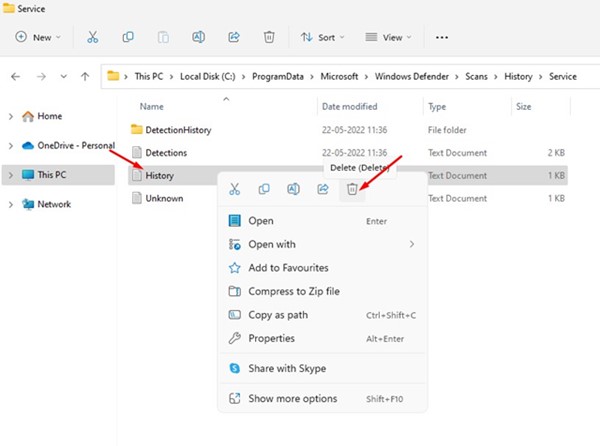
Task: Click Local Disk (C:) in the address bar
Action: pos(208,77)
